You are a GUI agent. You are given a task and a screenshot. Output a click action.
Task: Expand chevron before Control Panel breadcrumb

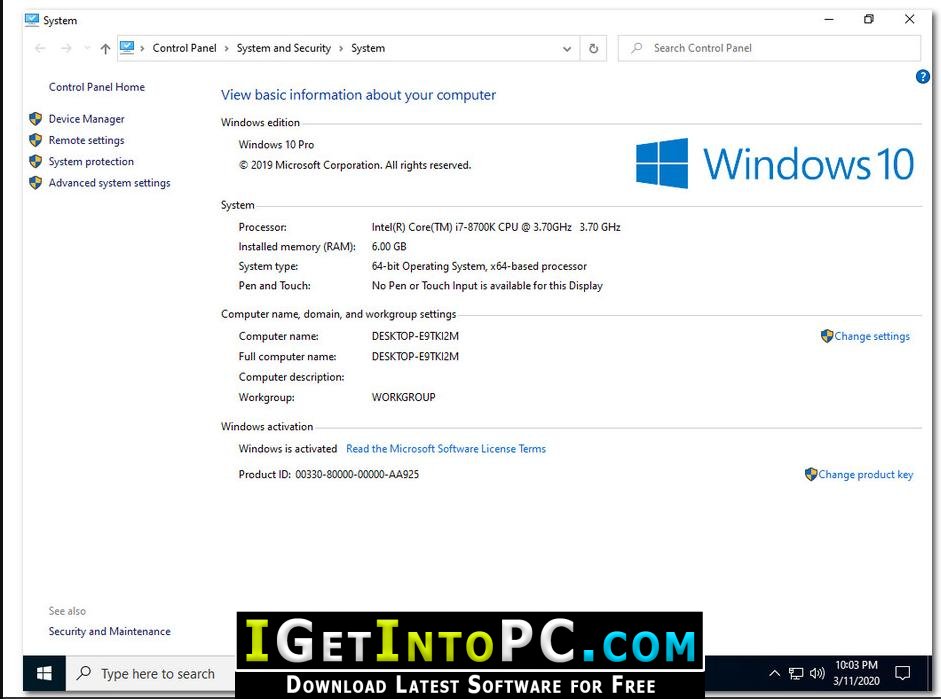click(143, 49)
